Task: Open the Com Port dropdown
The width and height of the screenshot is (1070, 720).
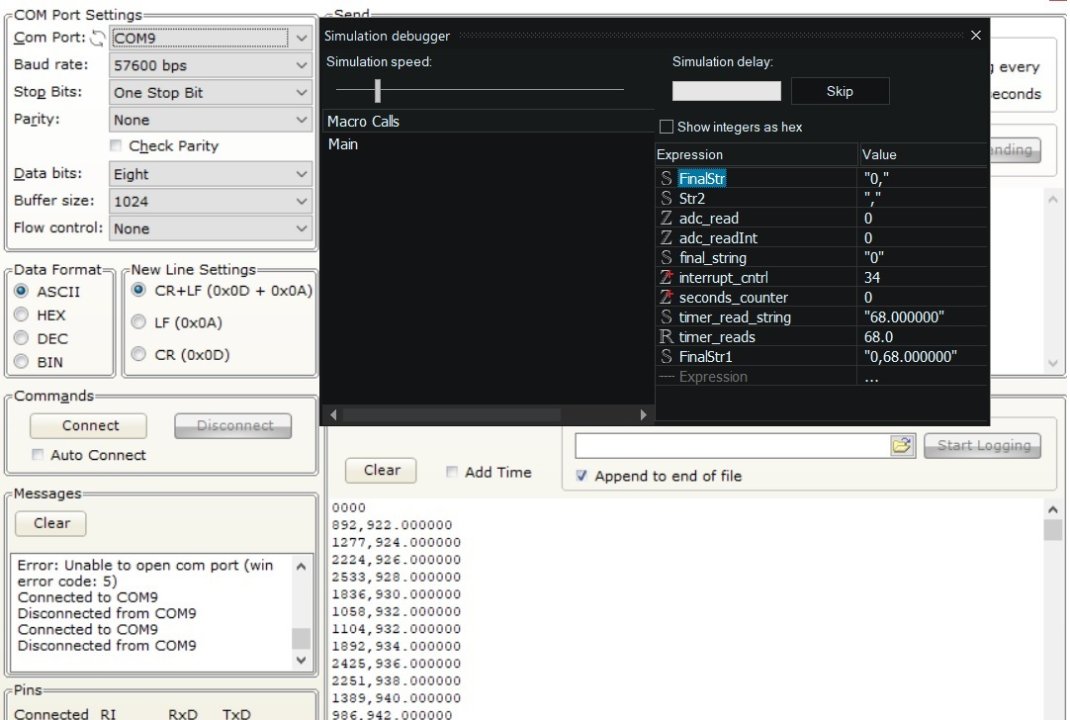Action: (x=211, y=38)
